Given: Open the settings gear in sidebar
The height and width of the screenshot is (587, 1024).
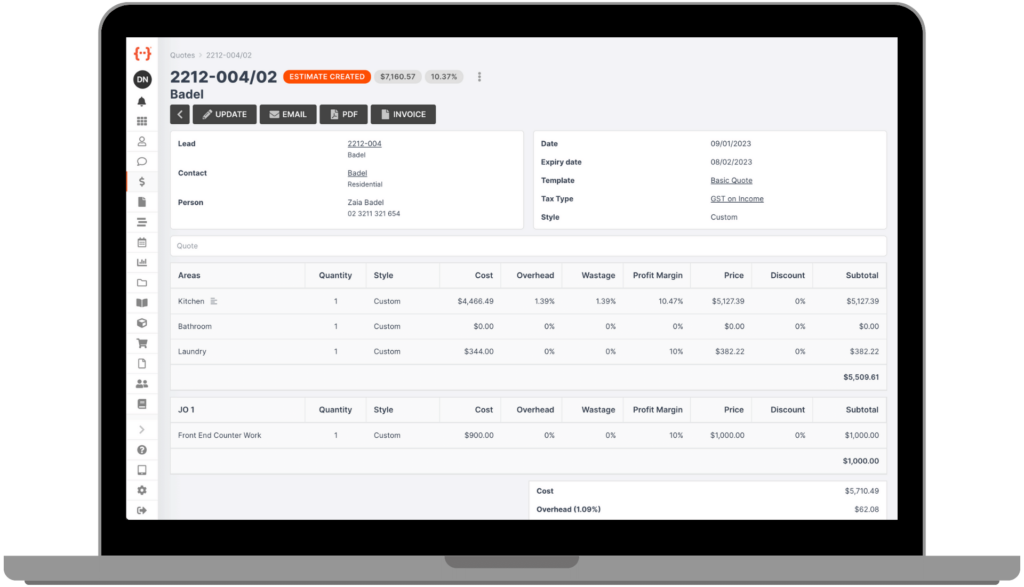Looking at the screenshot, I should click(x=142, y=490).
